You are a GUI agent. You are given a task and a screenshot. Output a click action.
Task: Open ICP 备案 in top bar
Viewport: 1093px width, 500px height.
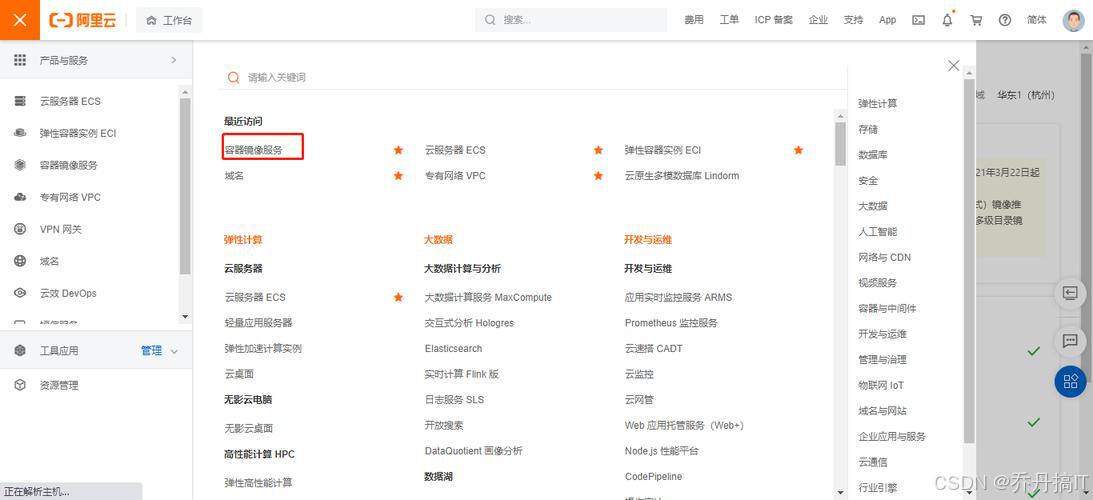tap(774, 20)
